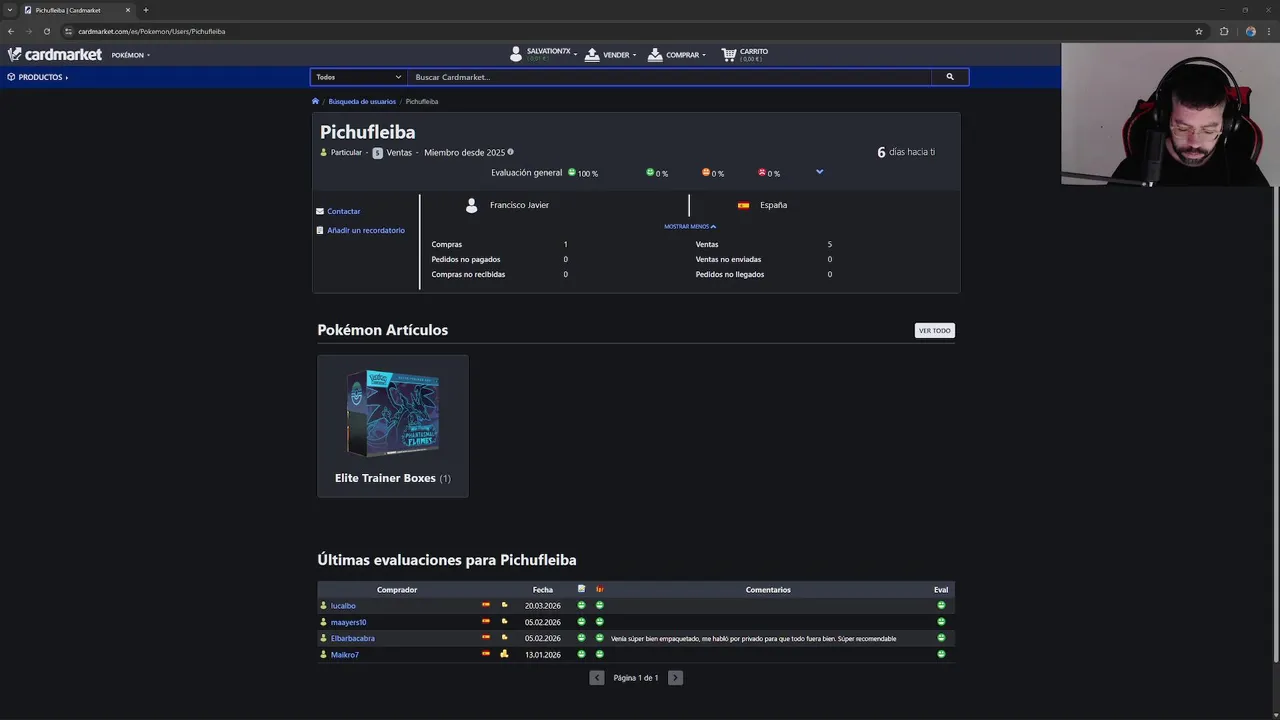Image resolution: width=1280 pixels, height=720 pixels.
Task: Click the packaging column header icon
Action: (x=600, y=589)
